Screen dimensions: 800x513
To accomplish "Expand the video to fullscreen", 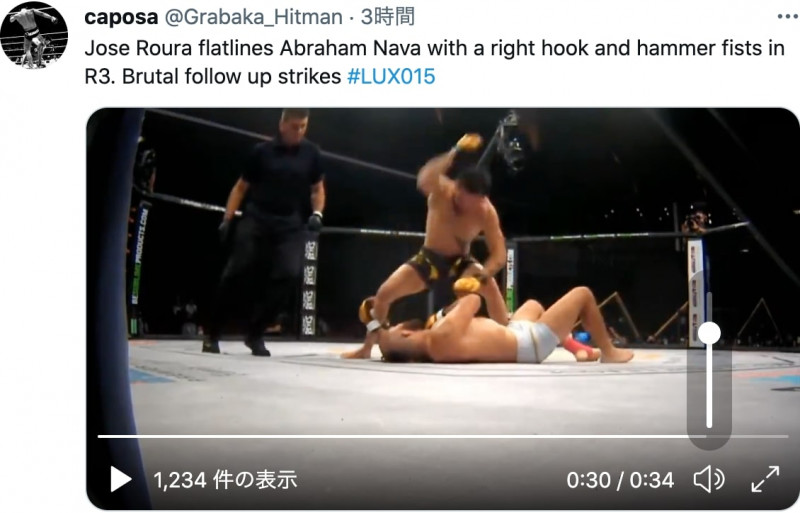I will click(765, 479).
